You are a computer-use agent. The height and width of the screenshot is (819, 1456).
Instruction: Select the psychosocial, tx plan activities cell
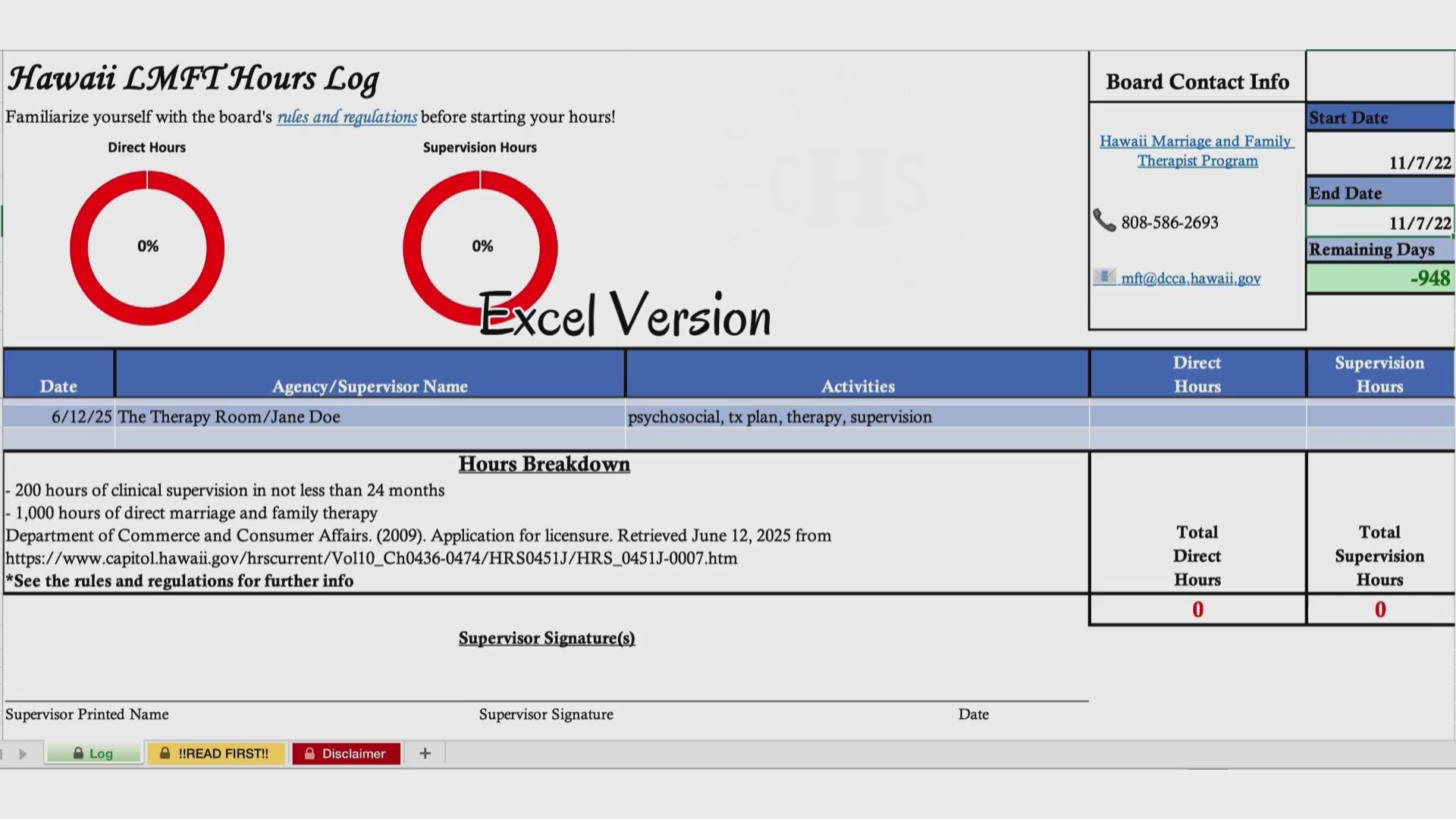pos(858,416)
